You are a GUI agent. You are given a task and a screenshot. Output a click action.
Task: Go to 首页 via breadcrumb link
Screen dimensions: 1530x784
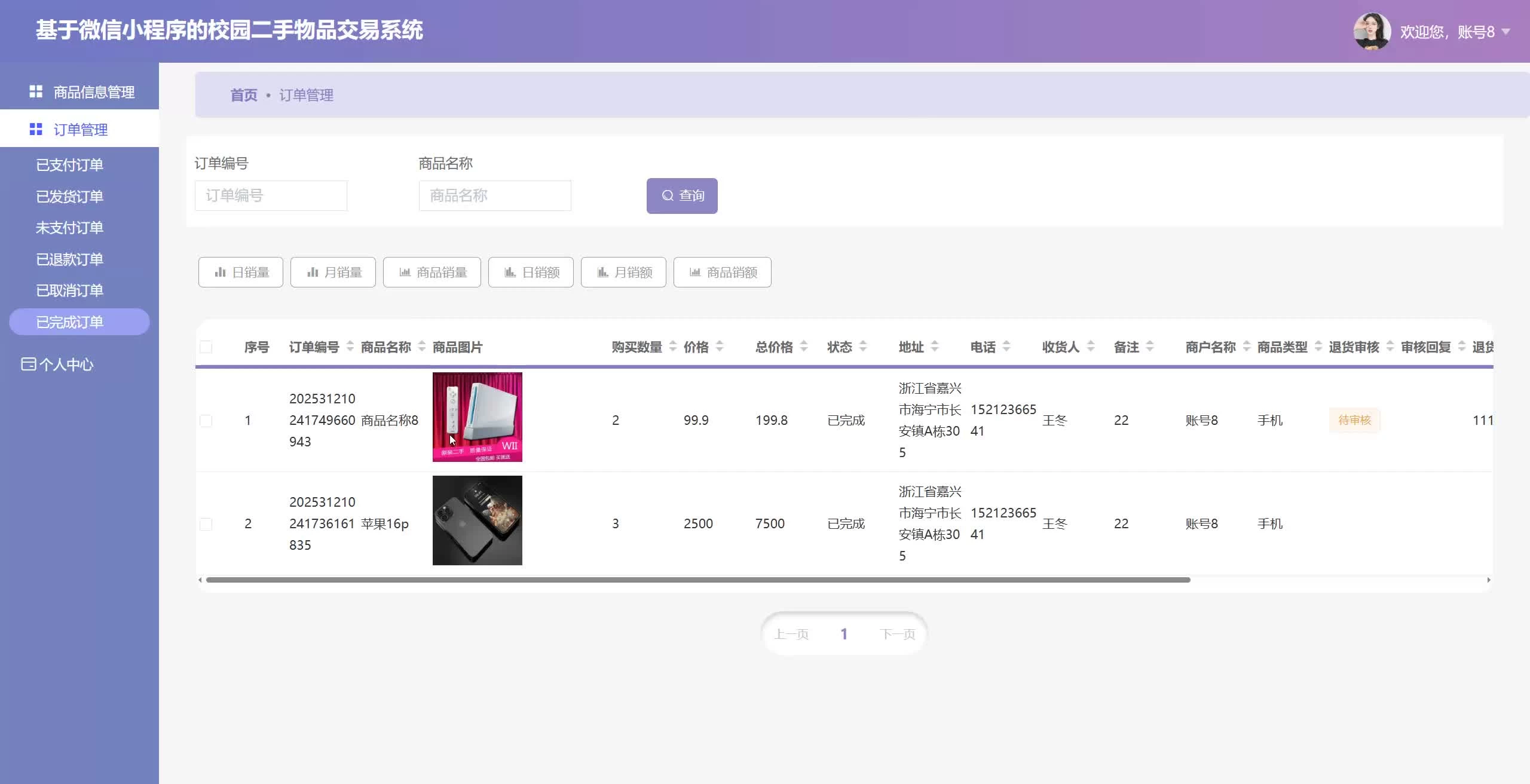pyautogui.click(x=244, y=95)
